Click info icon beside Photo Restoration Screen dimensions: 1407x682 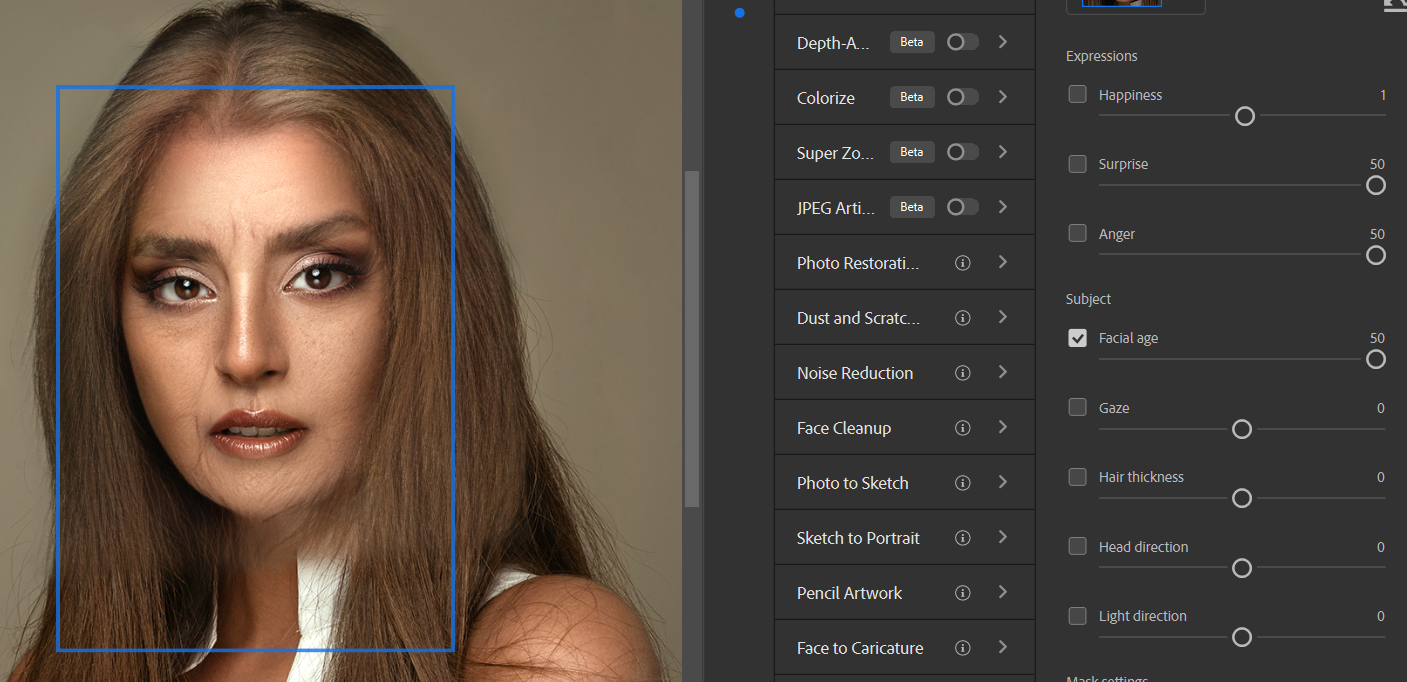tap(963, 263)
